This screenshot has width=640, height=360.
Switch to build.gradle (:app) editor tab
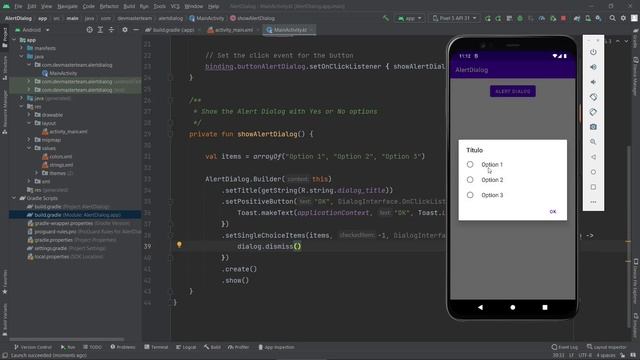coord(173,30)
